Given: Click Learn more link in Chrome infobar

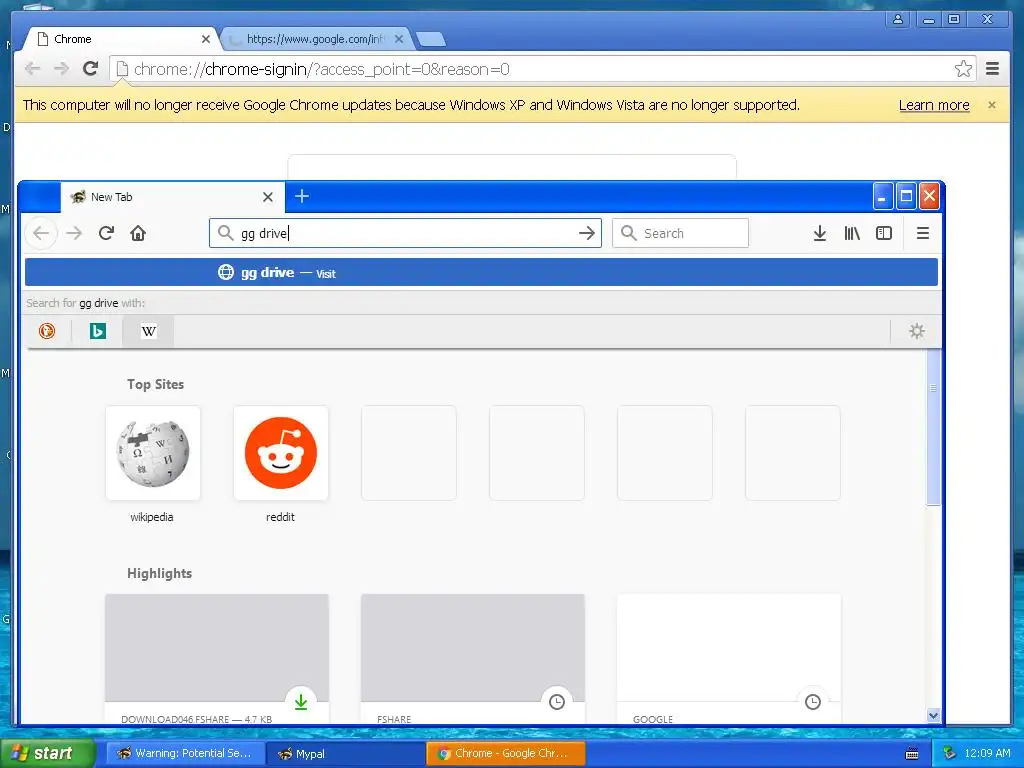Looking at the screenshot, I should pyautogui.click(x=934, y=105).
